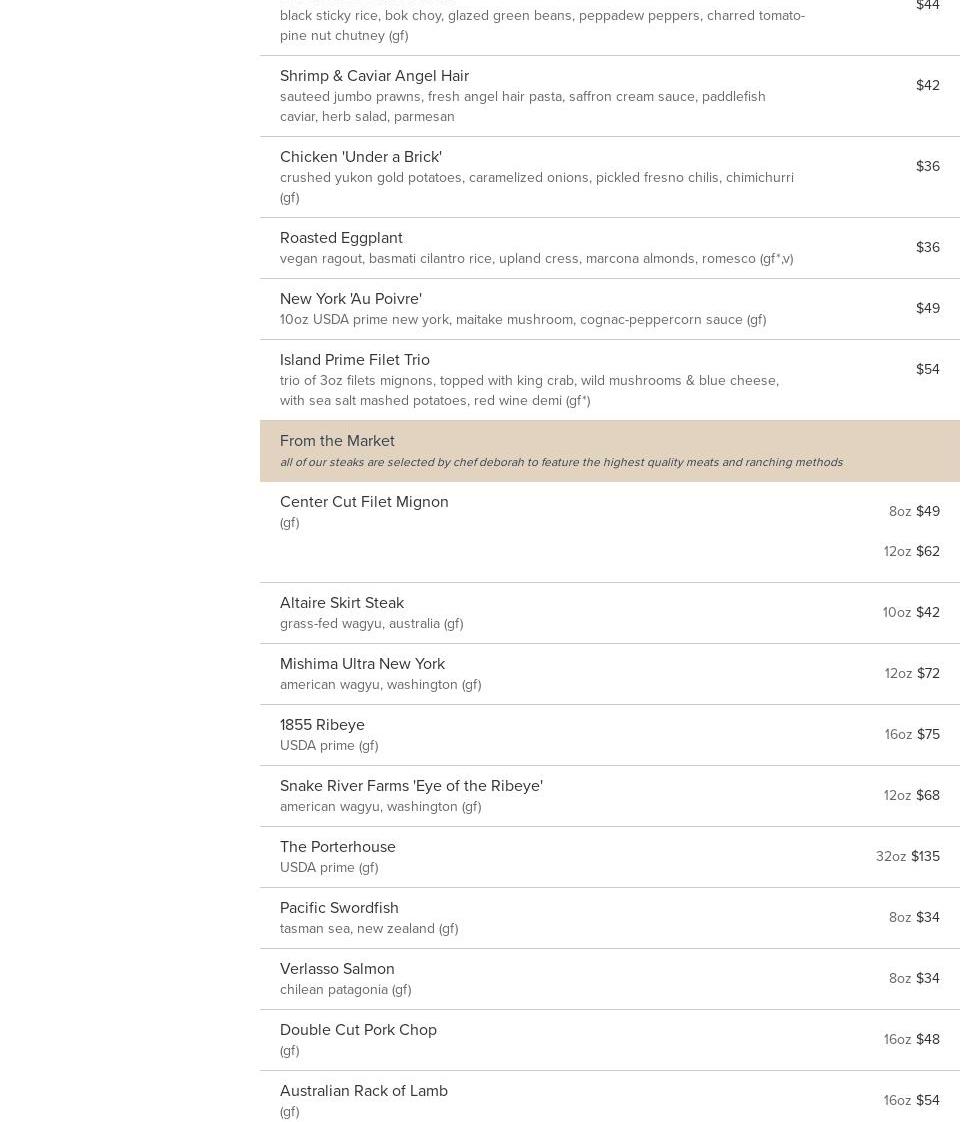Screen dimensions: 980x1122
Task: Click the 1855 Ribeye entry
Action: coord(322,725)
